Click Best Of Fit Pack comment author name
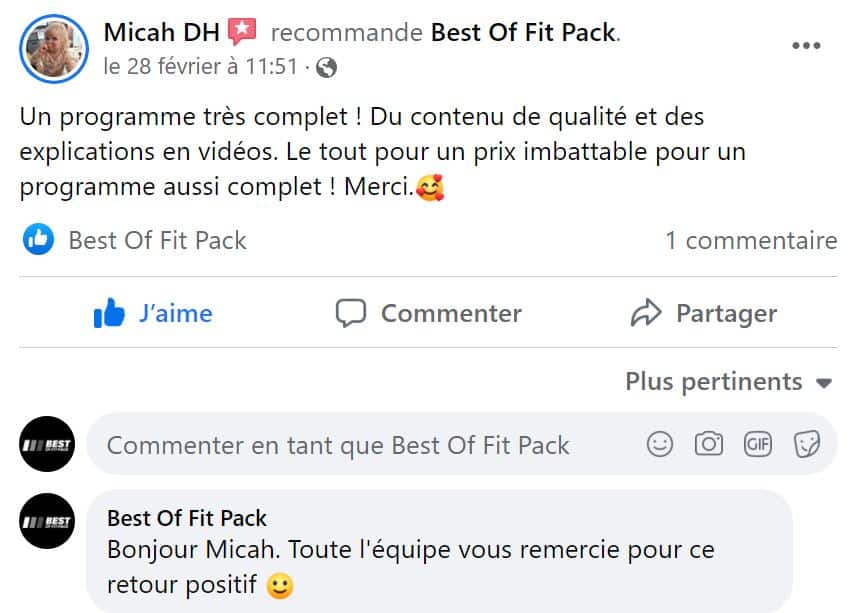 (x=187, y=518)
